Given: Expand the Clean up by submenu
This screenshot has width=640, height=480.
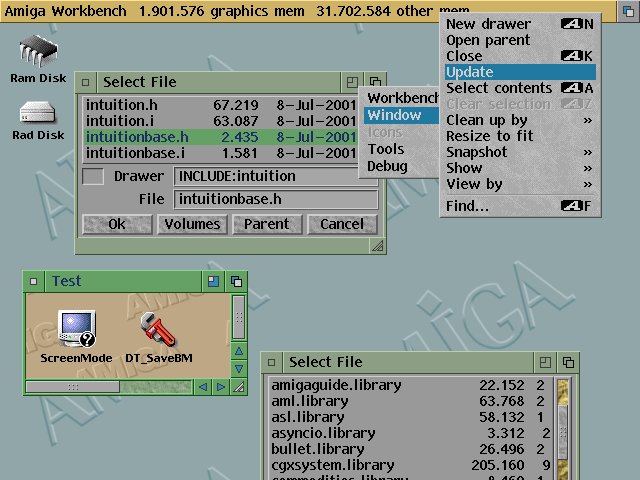Looking at the screenshot, I should (519, 120).
